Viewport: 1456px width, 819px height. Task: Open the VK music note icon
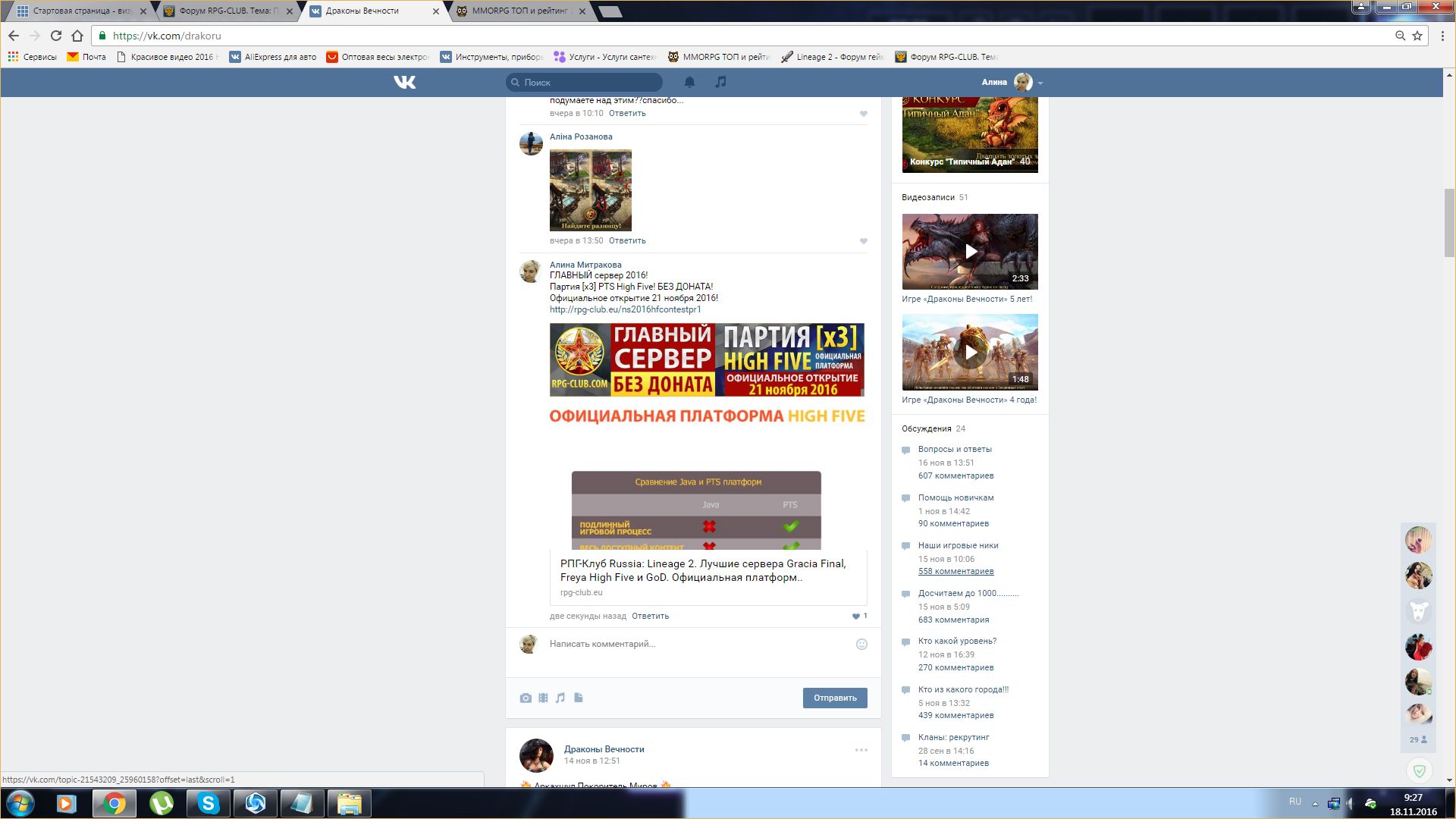point(720,82)
